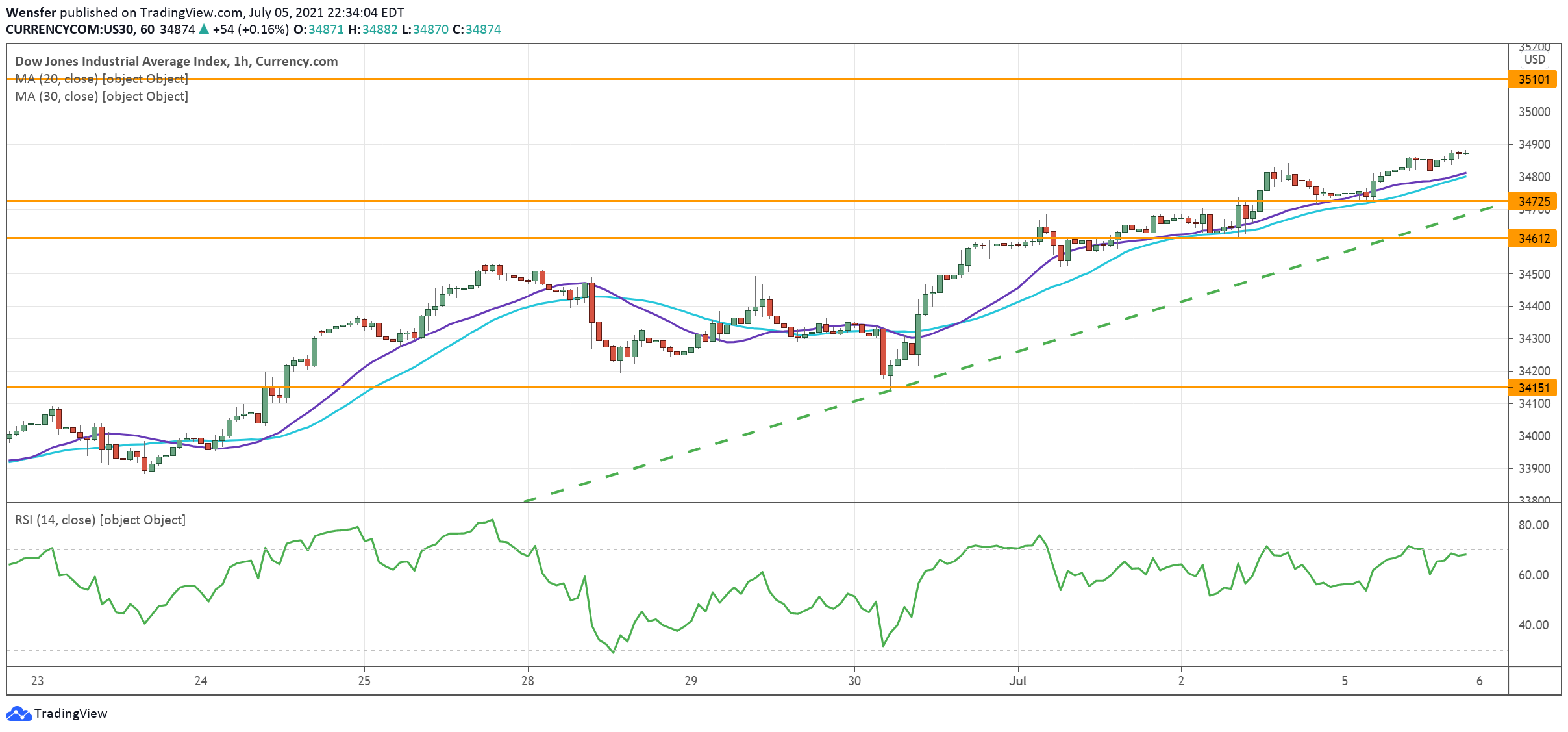Click the 60.00 level on RSI scale
1568x732 pixels.
click(1533, 575)
